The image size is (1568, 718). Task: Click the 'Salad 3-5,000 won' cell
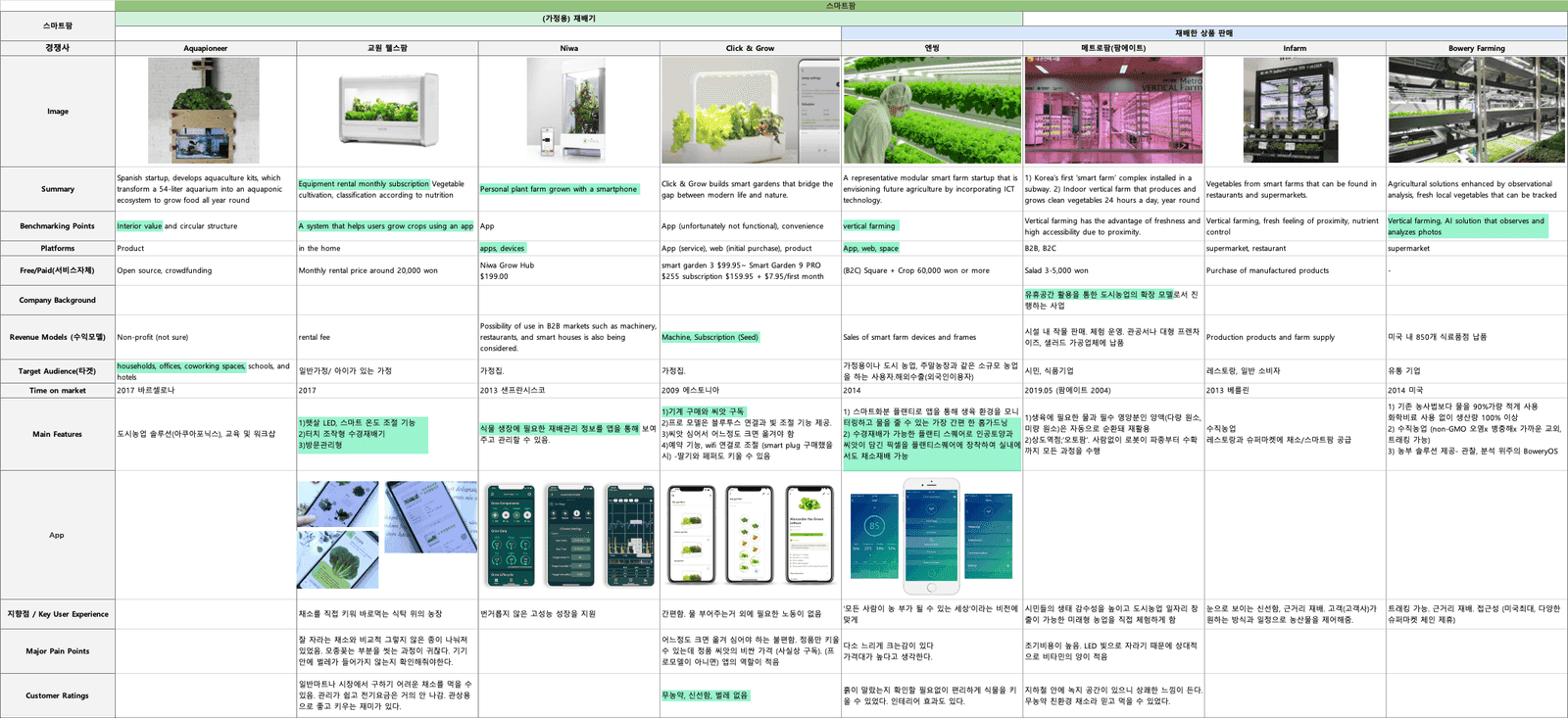pos(1113,270)
